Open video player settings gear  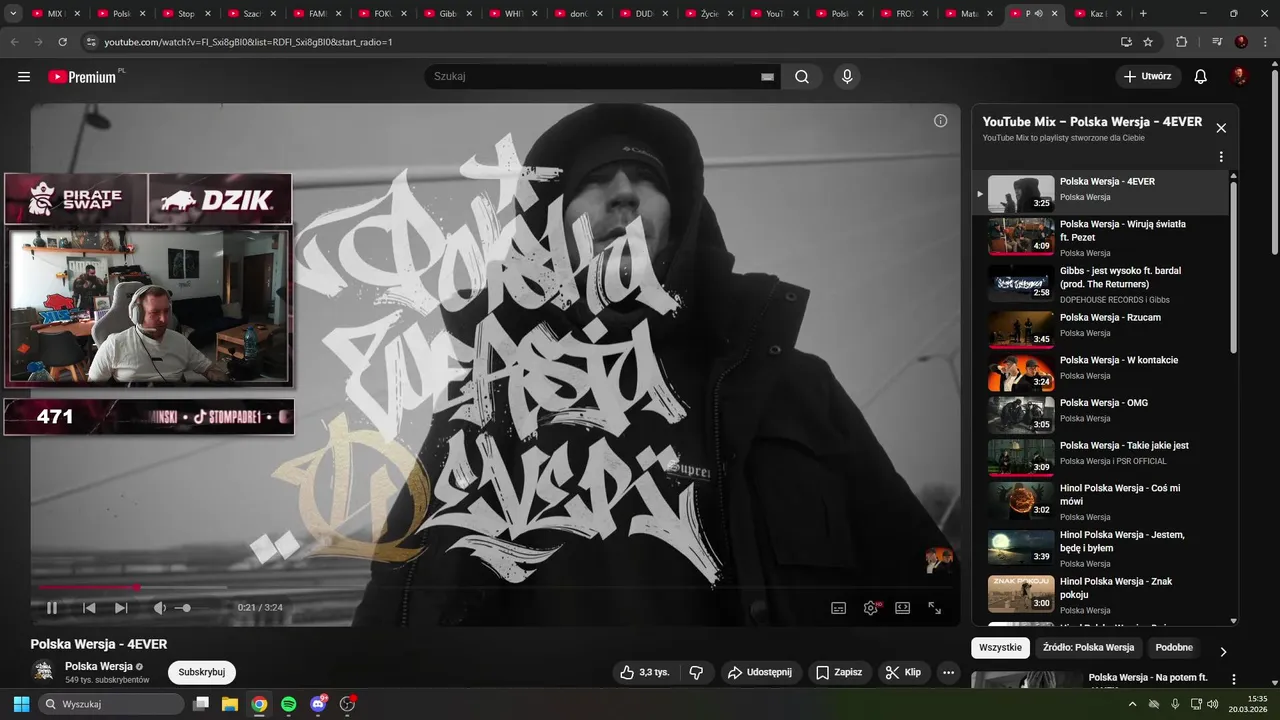871,608
